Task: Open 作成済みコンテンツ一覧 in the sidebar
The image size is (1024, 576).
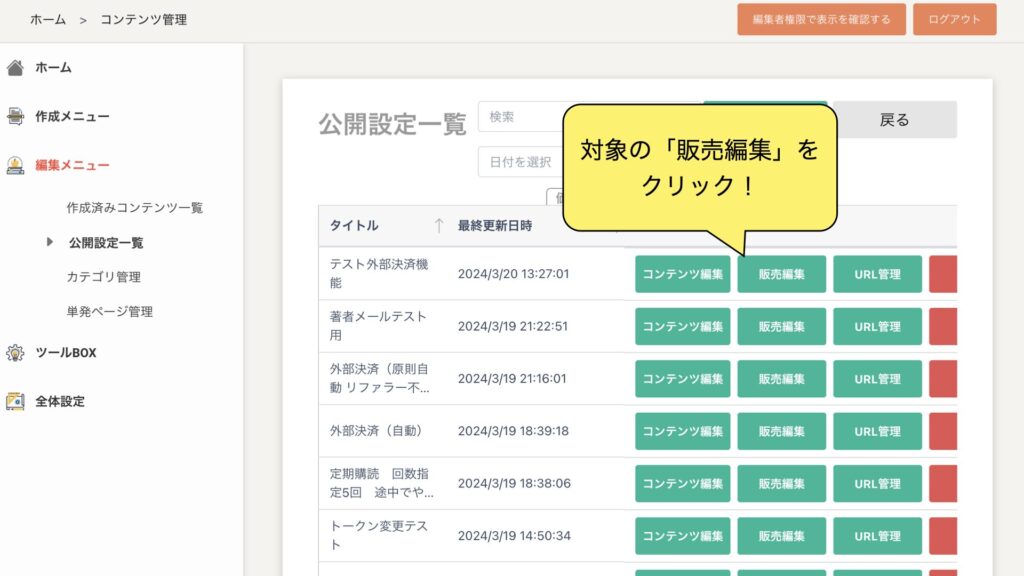Action: tap(134, 208)
